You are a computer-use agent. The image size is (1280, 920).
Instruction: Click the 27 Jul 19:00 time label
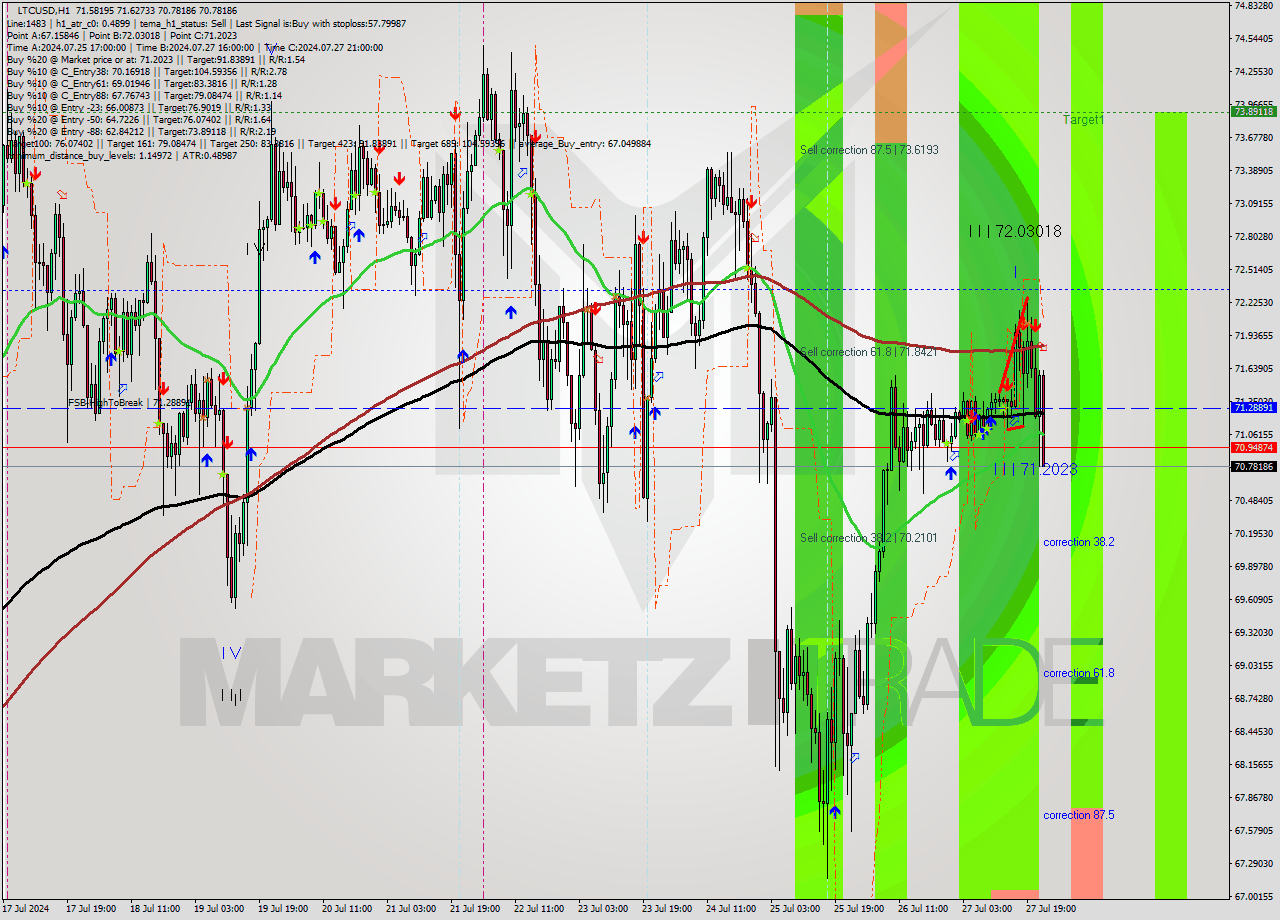tap(1052, 909)
